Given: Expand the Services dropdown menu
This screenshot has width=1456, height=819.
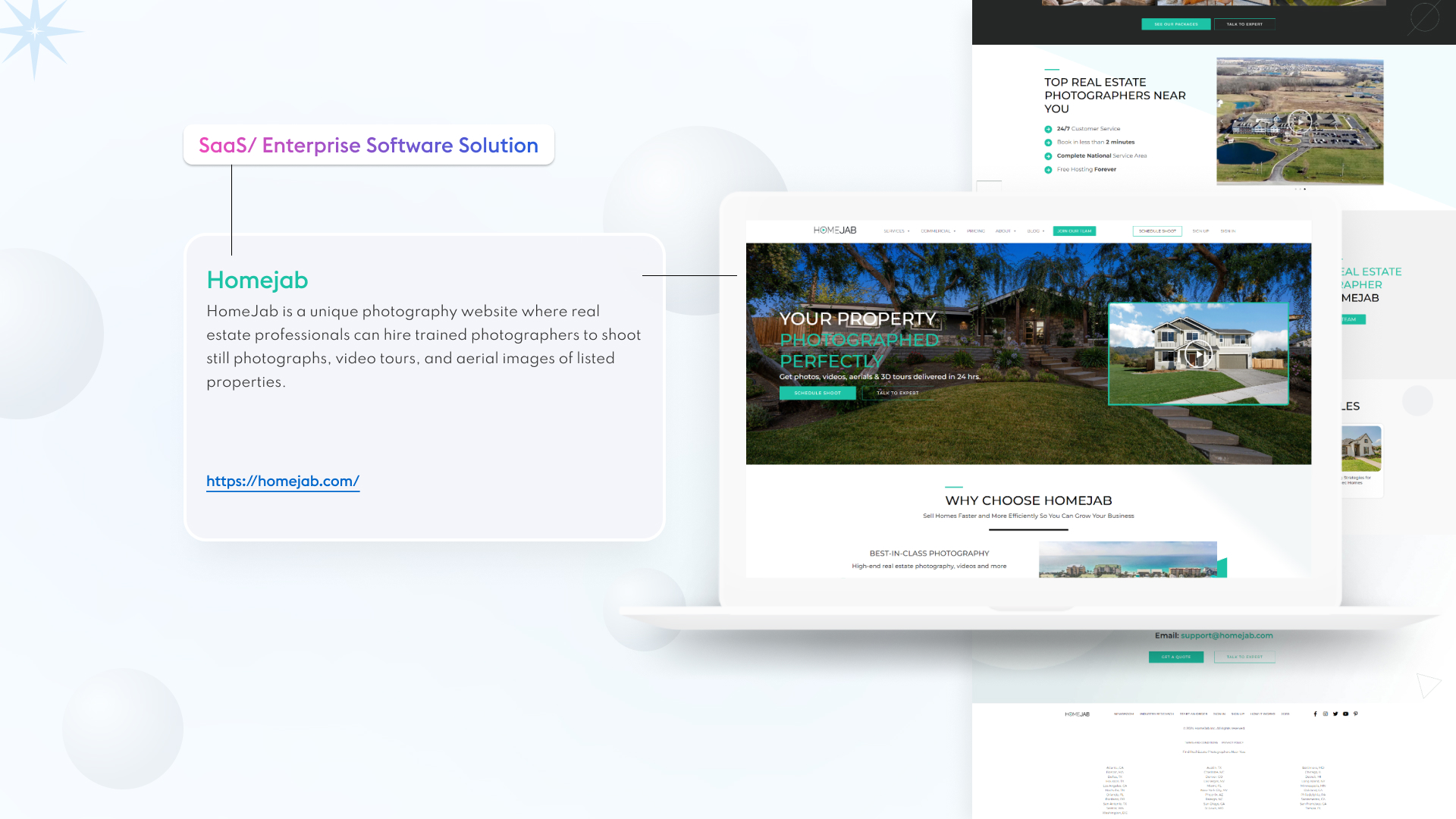Looking at the screenshot, I should coord(896,231).
